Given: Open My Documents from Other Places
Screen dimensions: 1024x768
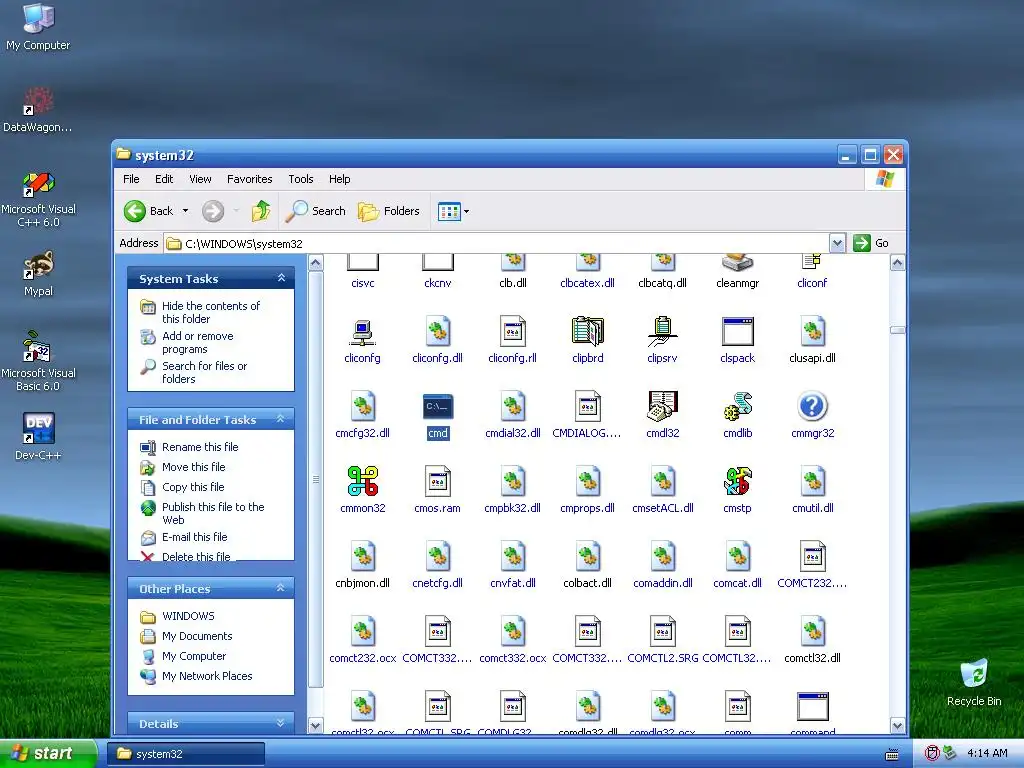Looking at the screenshot, I should tap(197, 636).
